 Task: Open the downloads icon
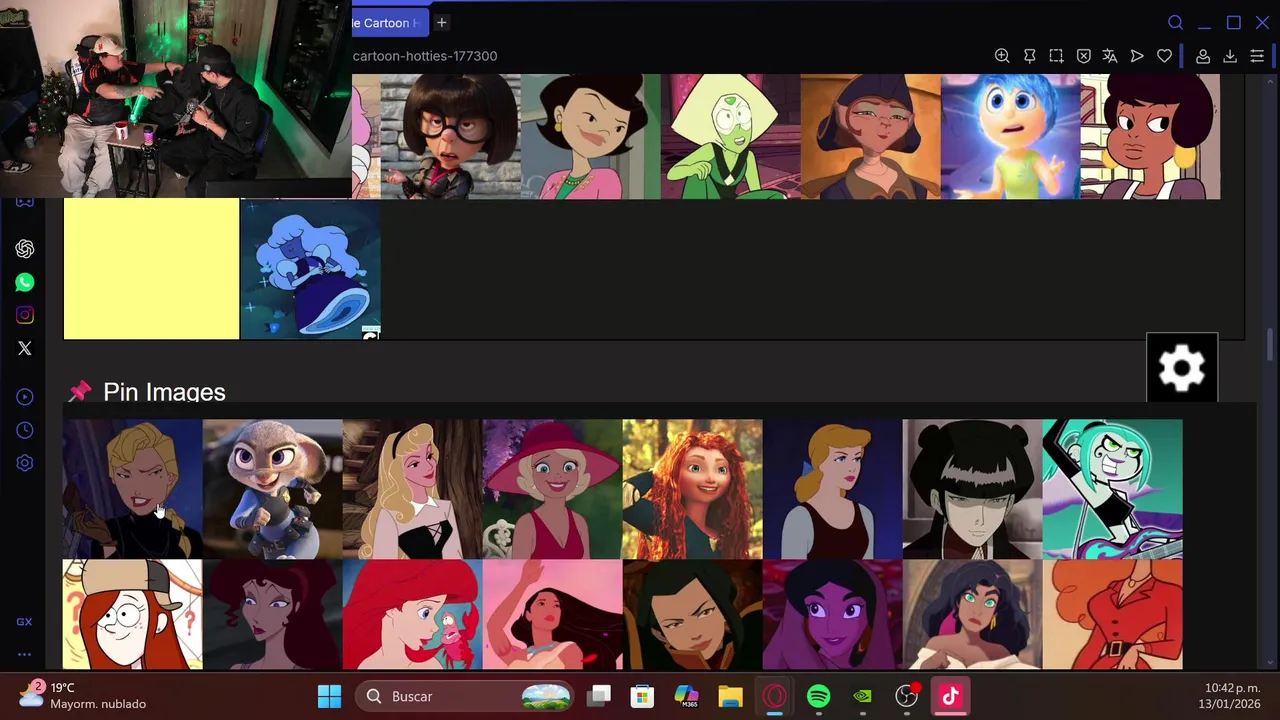(1230, 56)
